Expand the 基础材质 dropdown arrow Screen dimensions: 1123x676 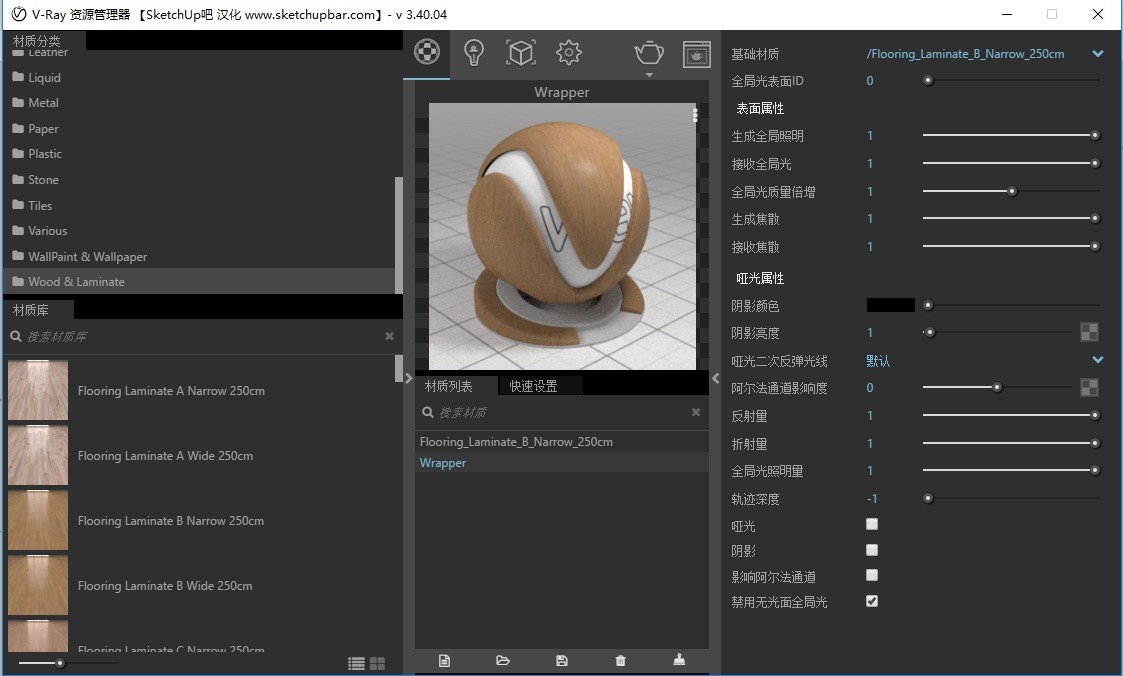1098,54
